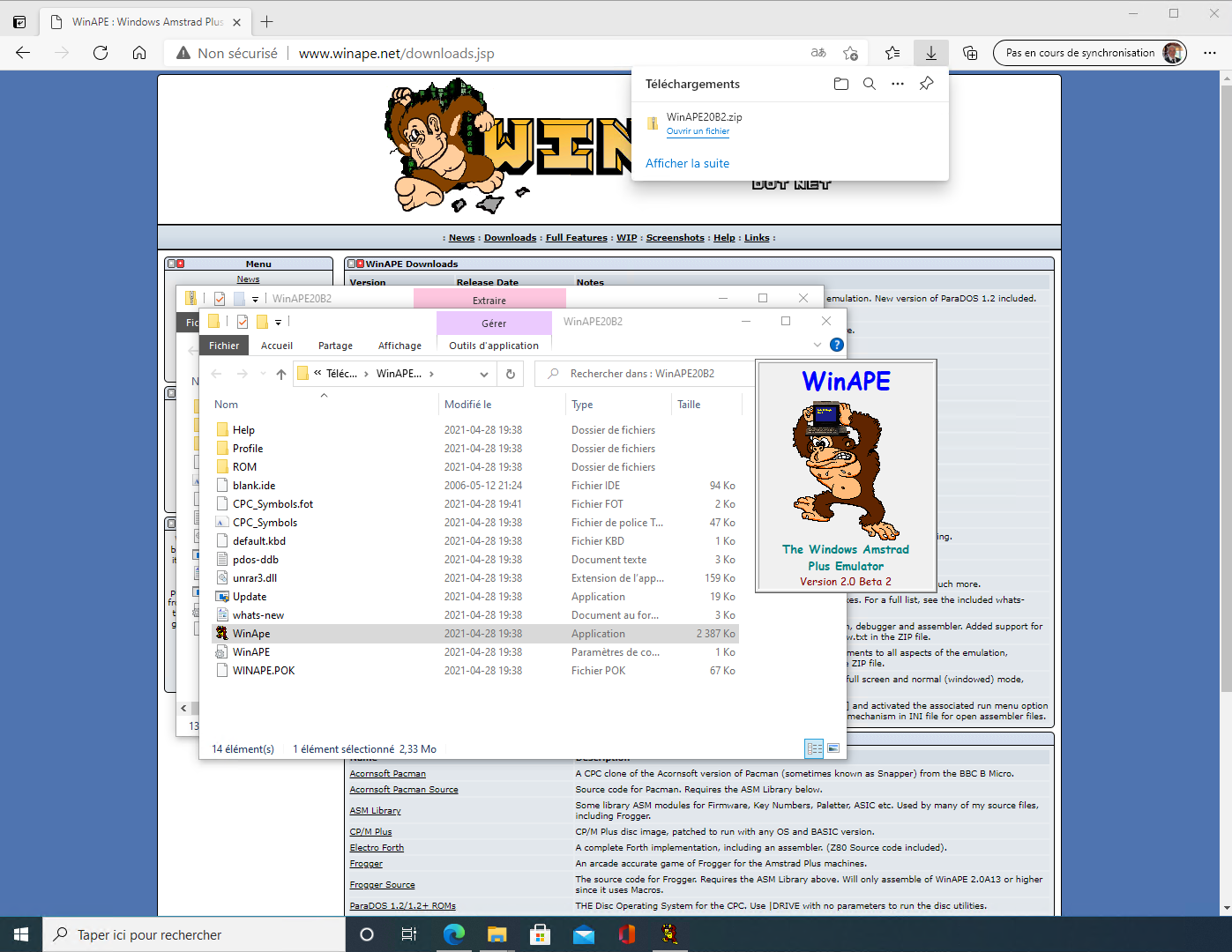
Task: Go up one folder level arrow
Action: [281, 374]
